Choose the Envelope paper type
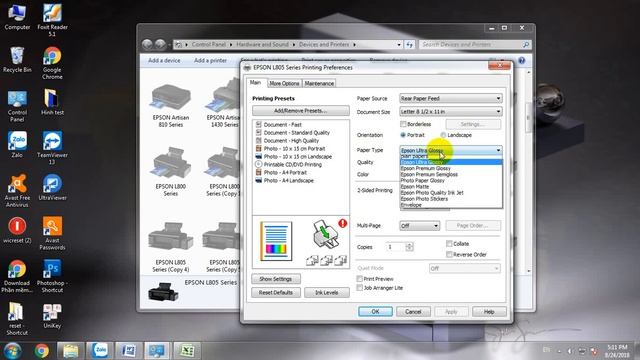640x360 pixels. click(x=451, y=205)
